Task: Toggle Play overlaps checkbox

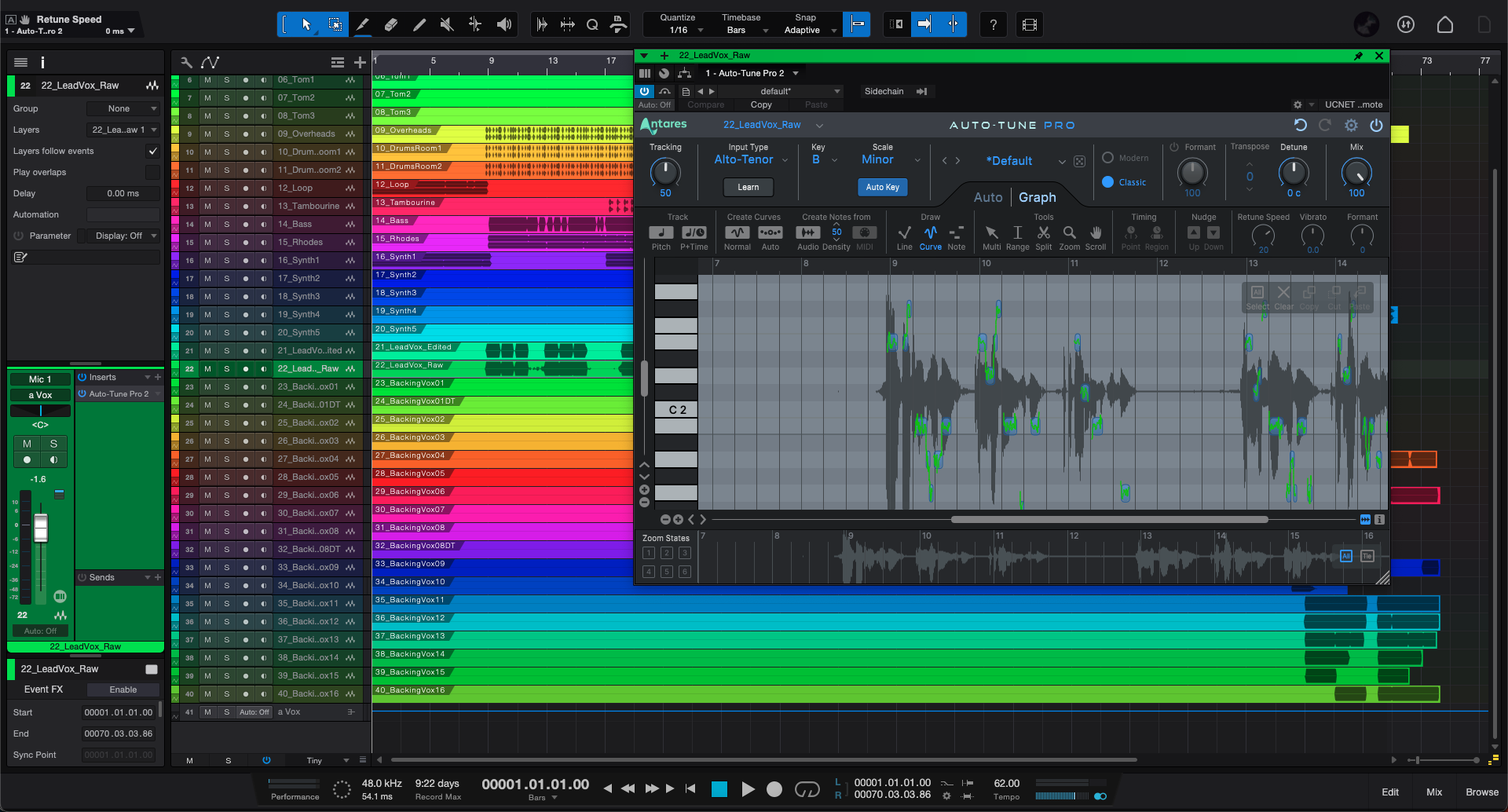Action: pos(152,173)
